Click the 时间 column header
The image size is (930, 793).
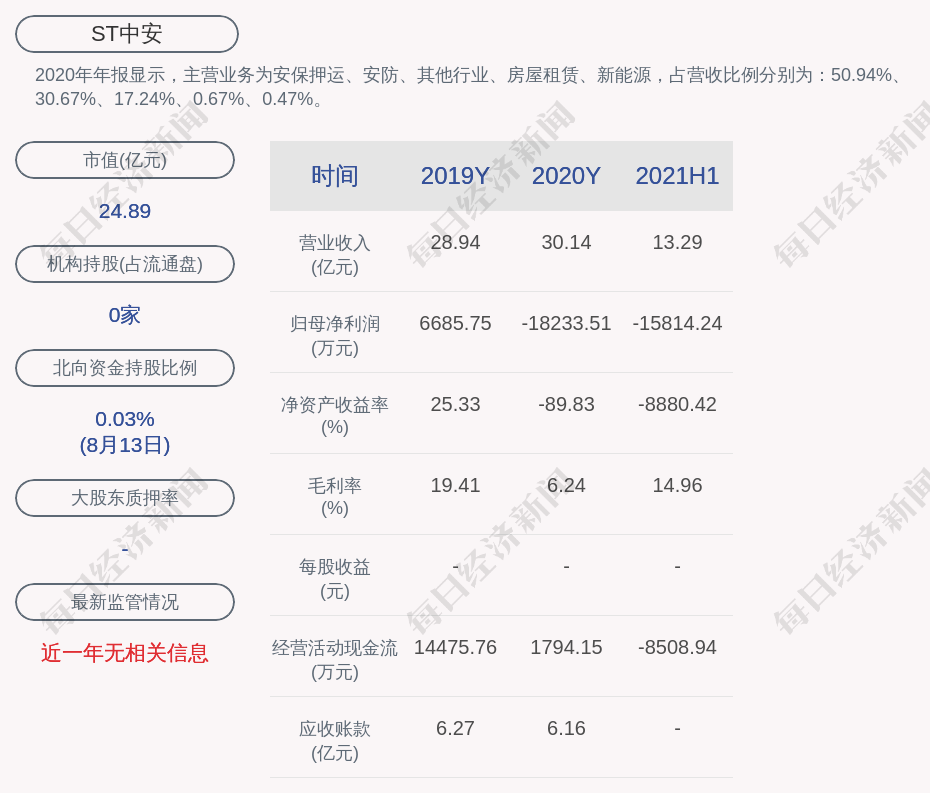(335, 176)
